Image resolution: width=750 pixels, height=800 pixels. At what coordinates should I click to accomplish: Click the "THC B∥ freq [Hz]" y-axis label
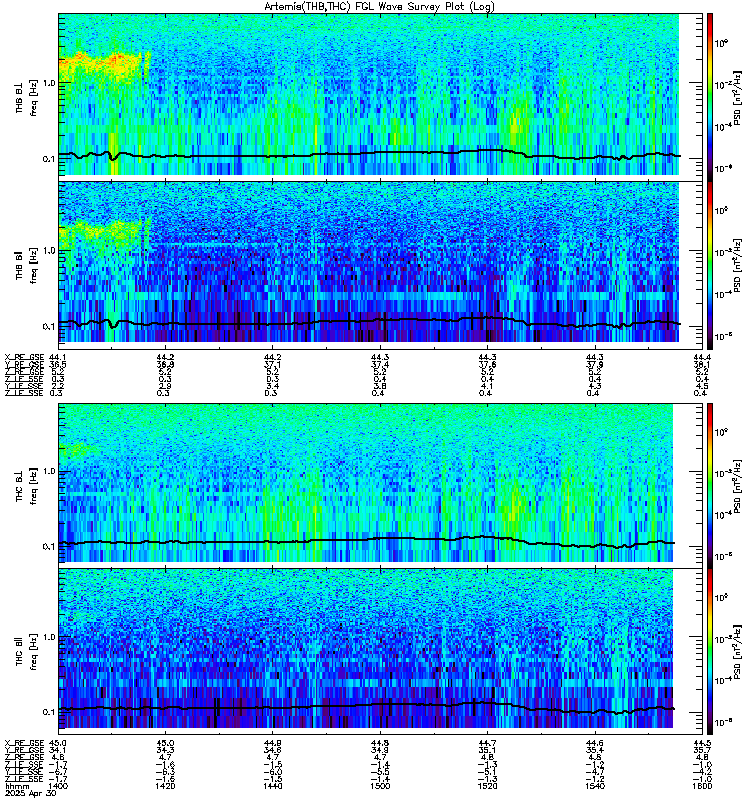coord(26,652)
